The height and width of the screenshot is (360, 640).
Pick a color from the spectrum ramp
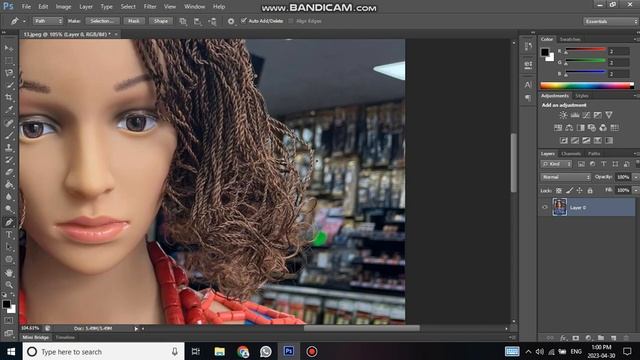[x=587, y=86]
